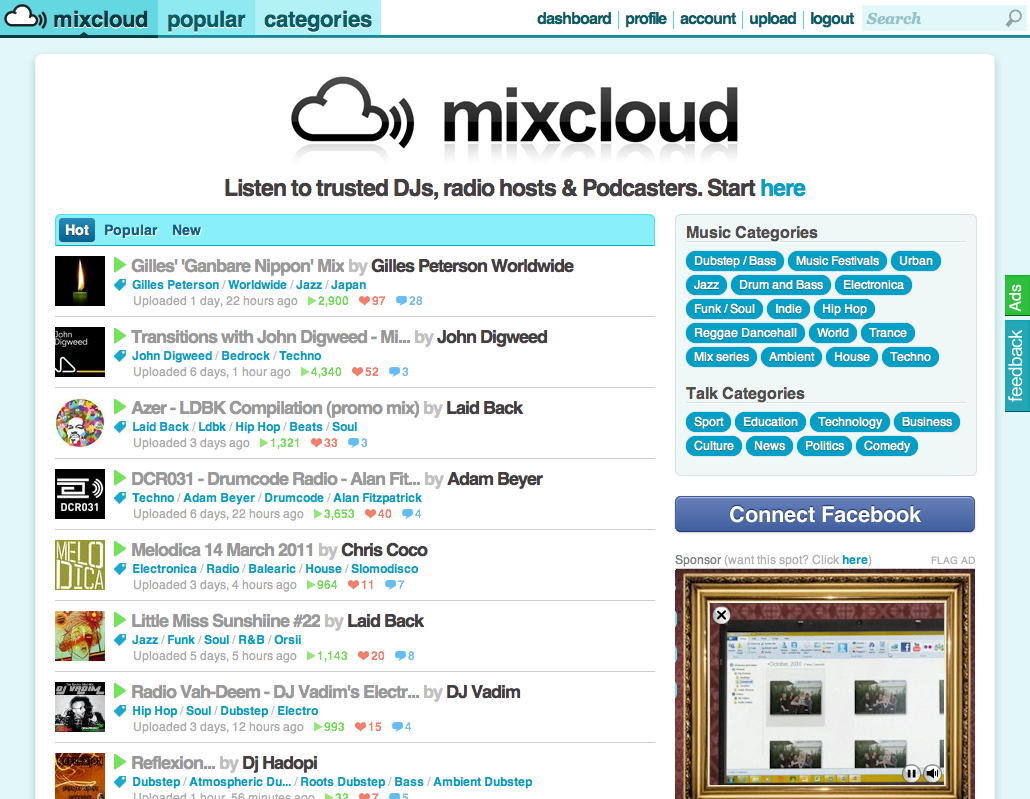Mute the sponsor ad sound
This screenshot has width=1030, height=799.
pyautogui.click(x=932, y=773)
